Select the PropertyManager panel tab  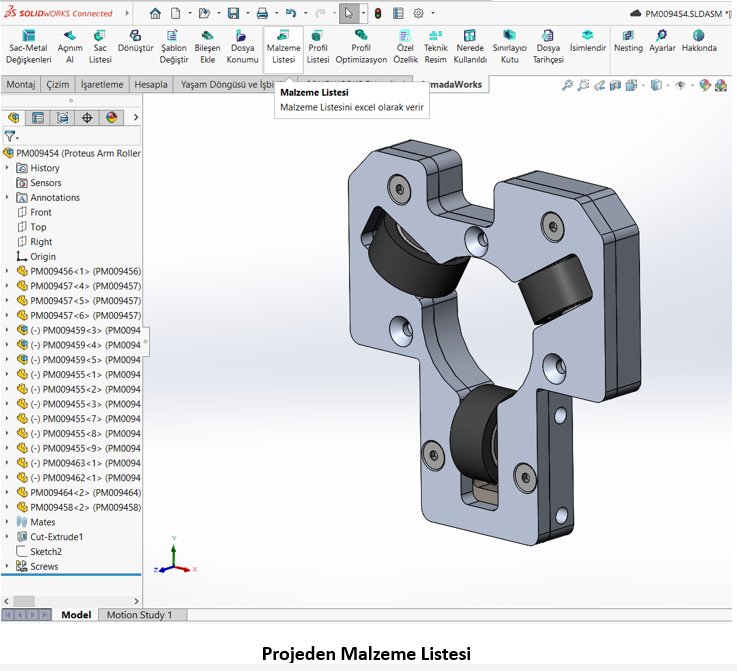(37, 117)
